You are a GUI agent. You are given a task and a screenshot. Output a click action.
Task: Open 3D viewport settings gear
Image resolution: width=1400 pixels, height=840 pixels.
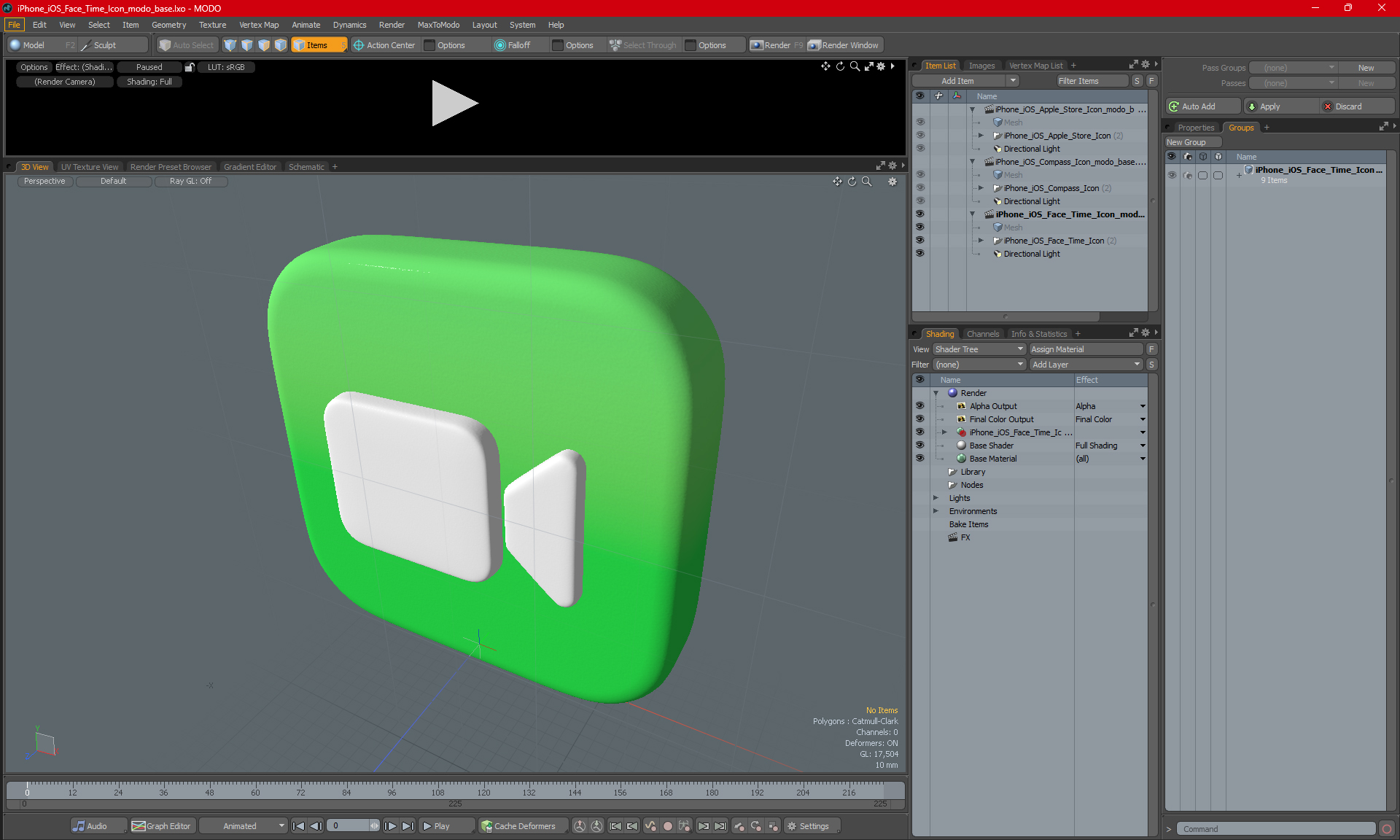click(892, 182)
